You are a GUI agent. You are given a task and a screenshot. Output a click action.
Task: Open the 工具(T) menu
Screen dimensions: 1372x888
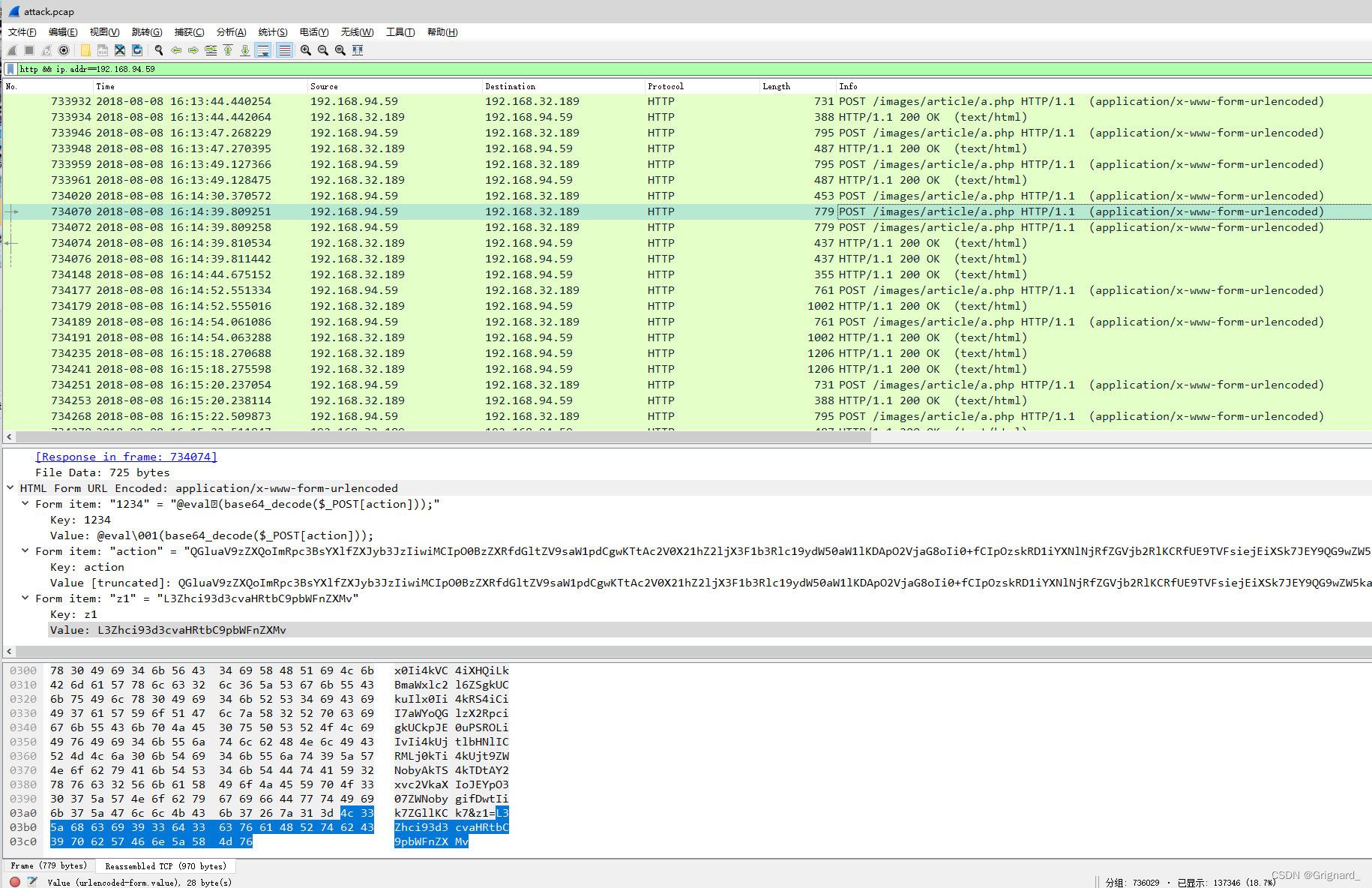click(x=400, y=31)
